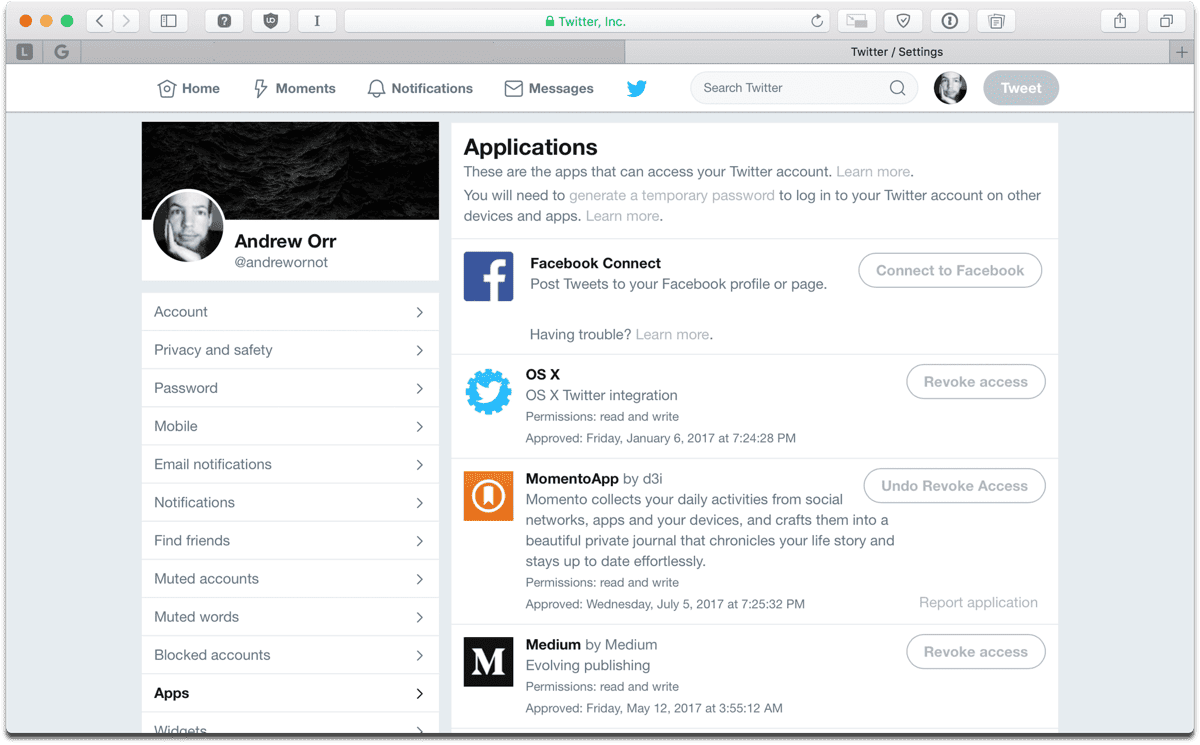Open Mobile settings
The width and height of the screenshot is (1200, 745).
pyautogui.click(x=290, y=426)
